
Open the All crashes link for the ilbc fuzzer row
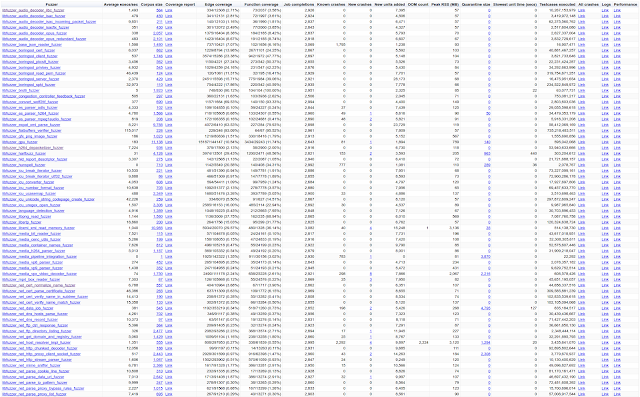[x=582, y=10]
